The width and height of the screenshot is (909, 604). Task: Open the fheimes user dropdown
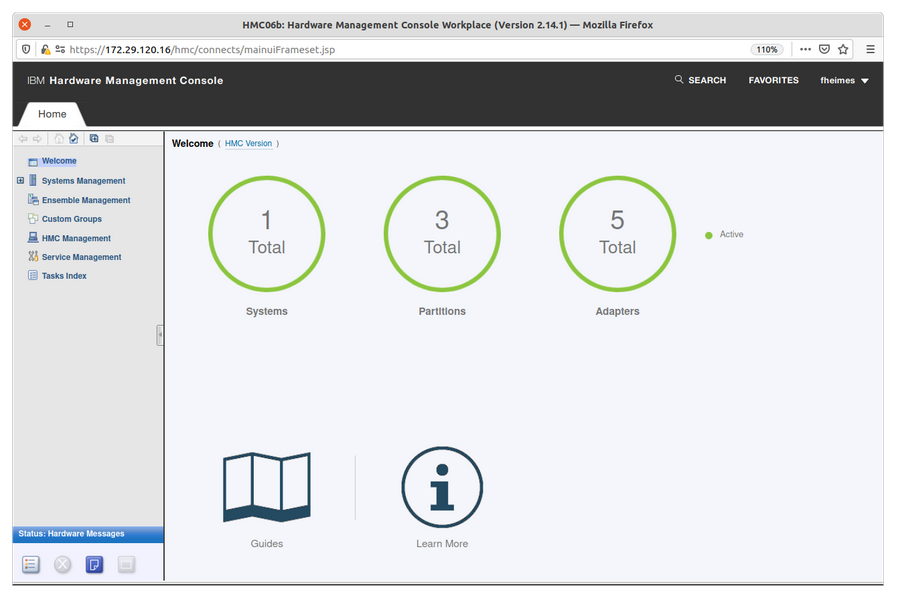click(844, 80)
